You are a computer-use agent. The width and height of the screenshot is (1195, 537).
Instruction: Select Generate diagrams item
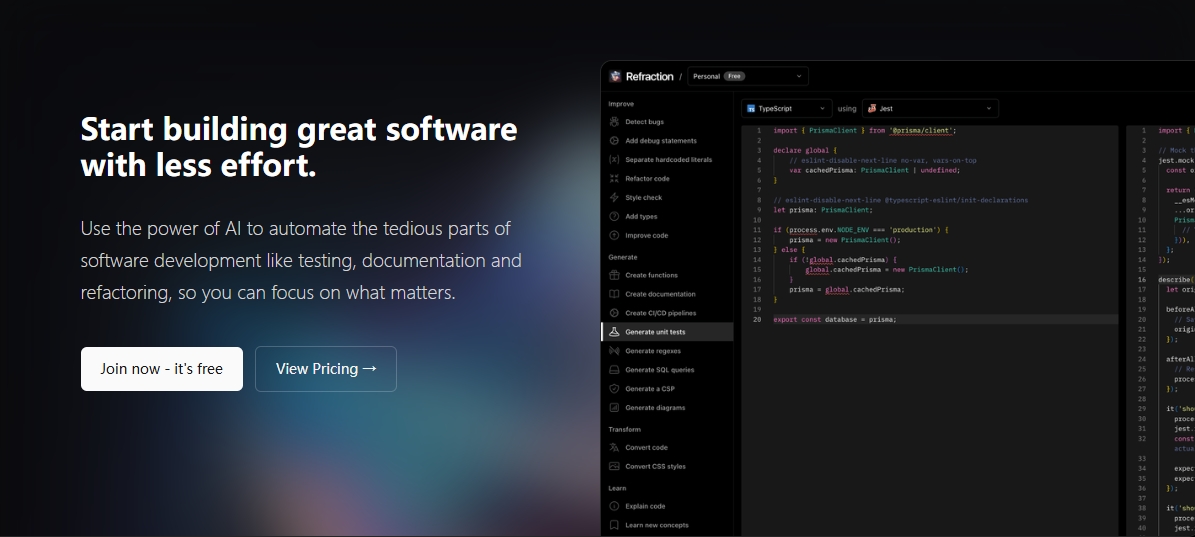point(668,408)
